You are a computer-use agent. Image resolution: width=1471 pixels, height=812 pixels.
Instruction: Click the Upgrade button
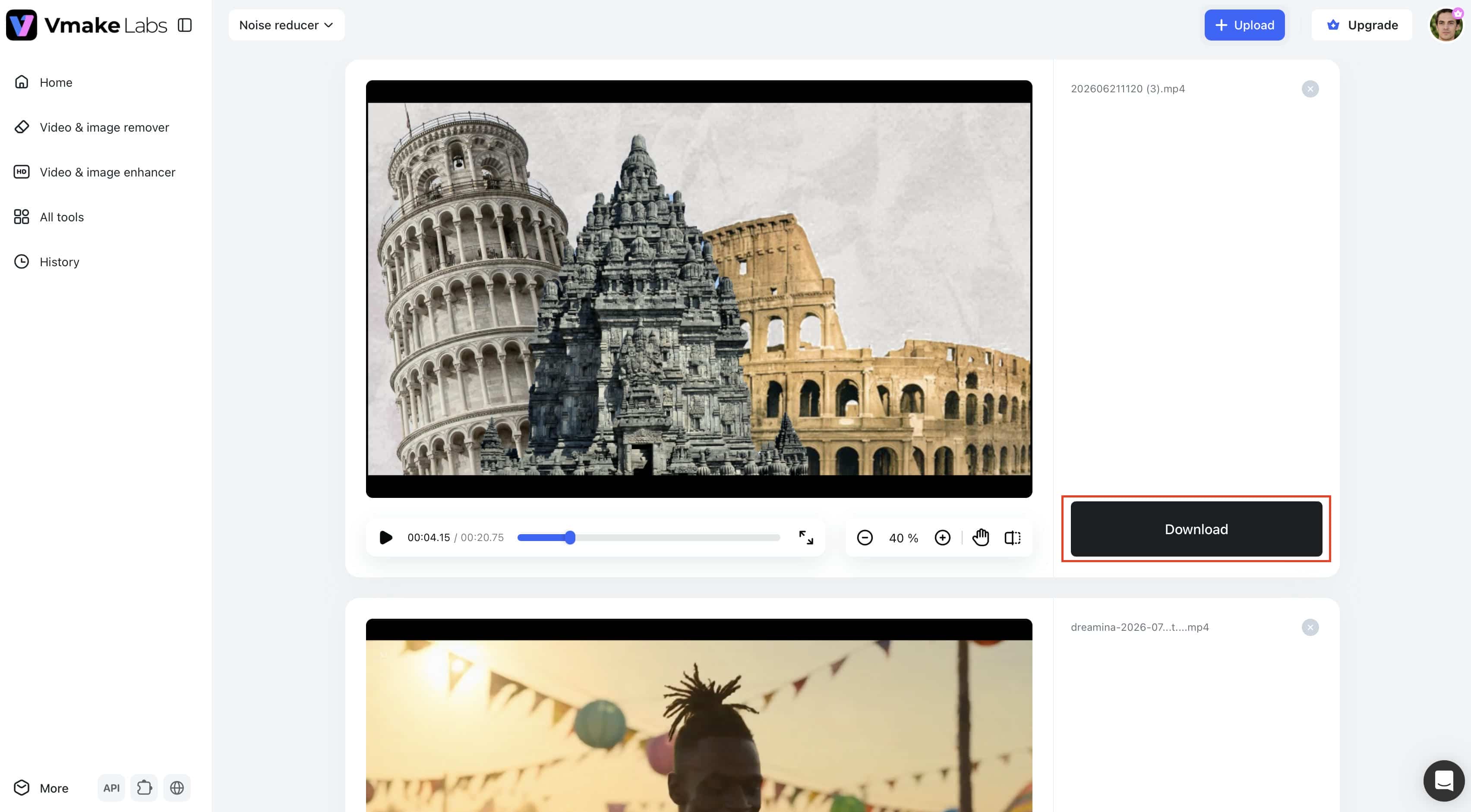(1362, 25)
